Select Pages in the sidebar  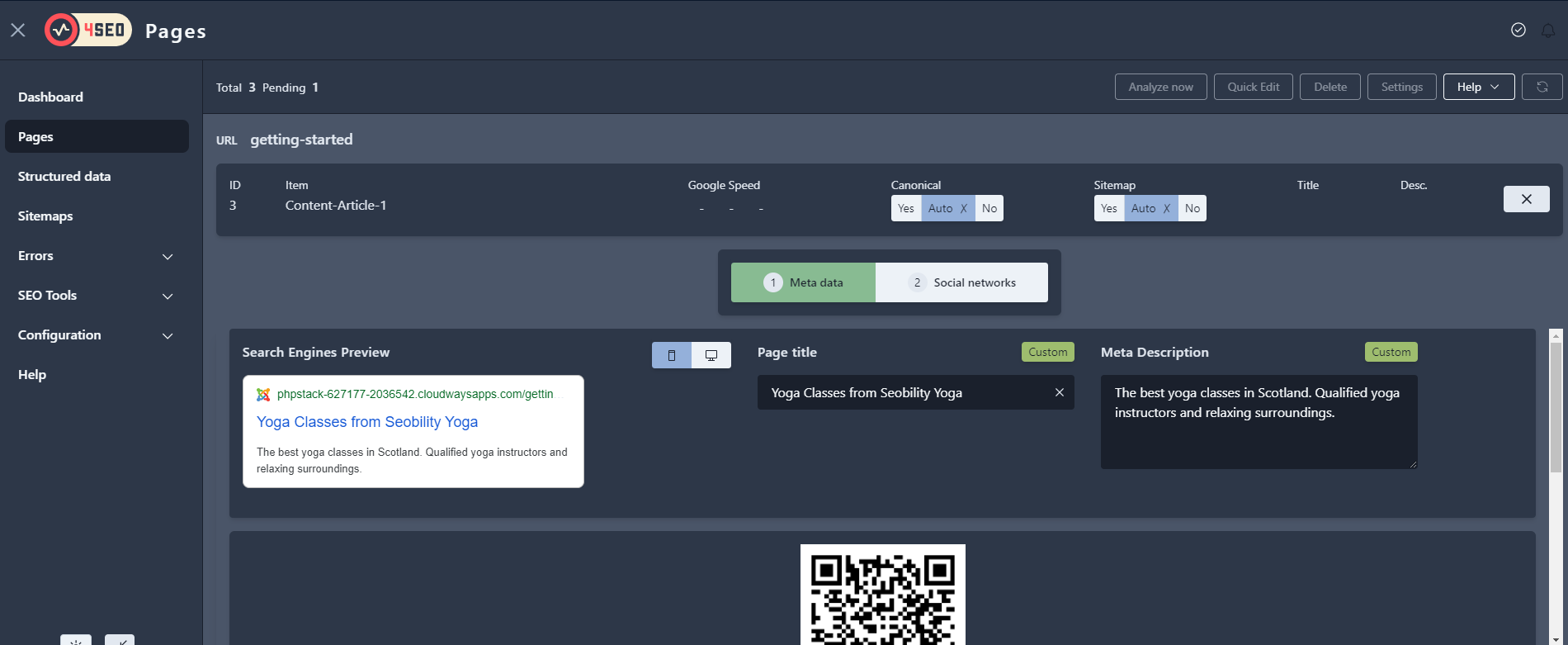click(x=97, y=136)
